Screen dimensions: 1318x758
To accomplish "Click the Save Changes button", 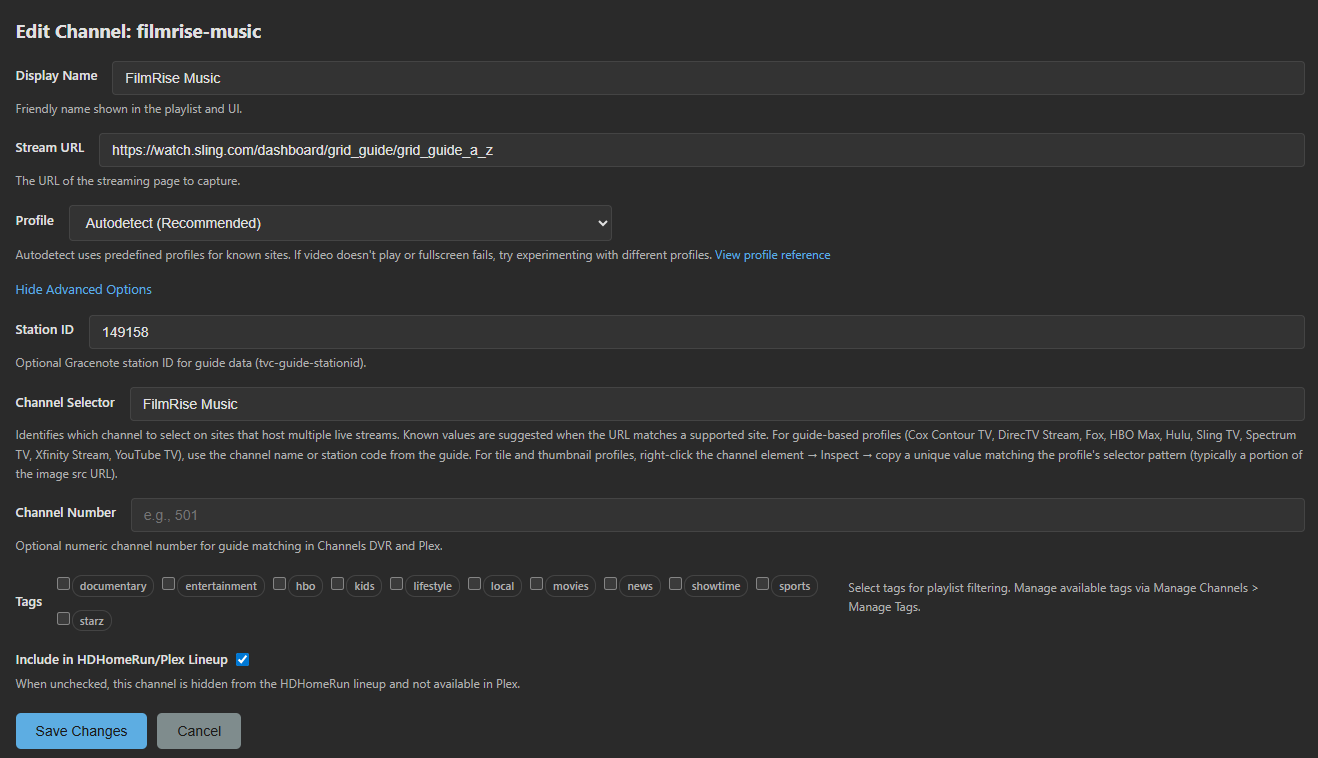I will (x=81, y=731).
